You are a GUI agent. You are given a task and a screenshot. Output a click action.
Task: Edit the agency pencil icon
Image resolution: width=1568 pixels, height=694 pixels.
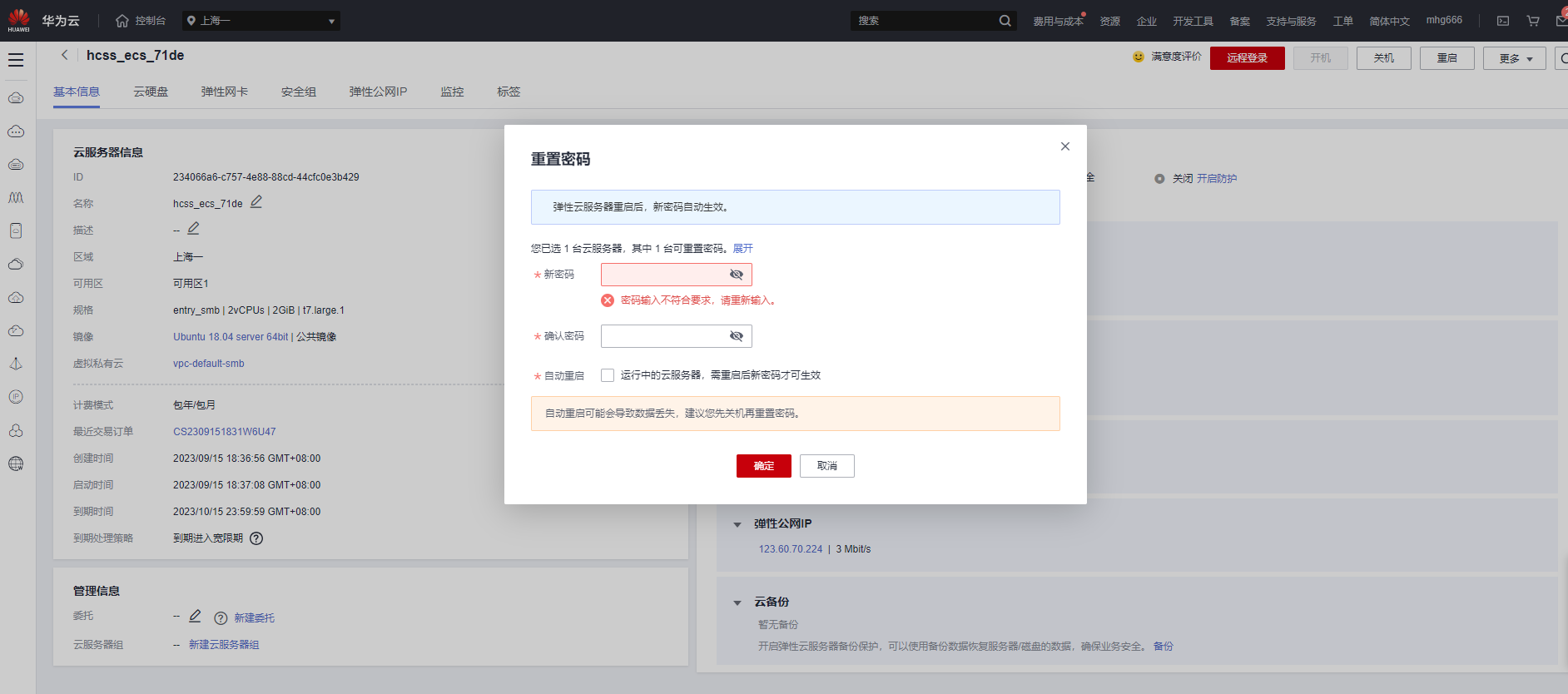(195, 616)
